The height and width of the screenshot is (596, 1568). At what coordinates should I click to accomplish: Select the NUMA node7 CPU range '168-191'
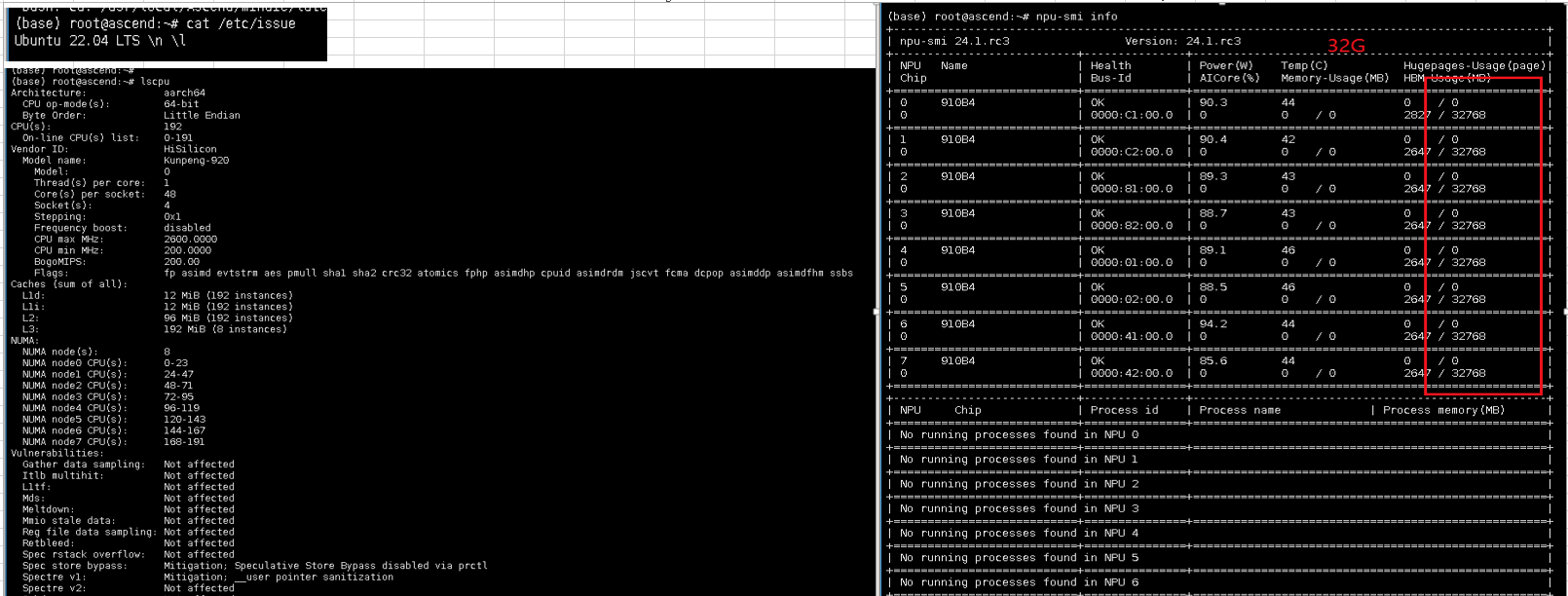pos(184,442)
